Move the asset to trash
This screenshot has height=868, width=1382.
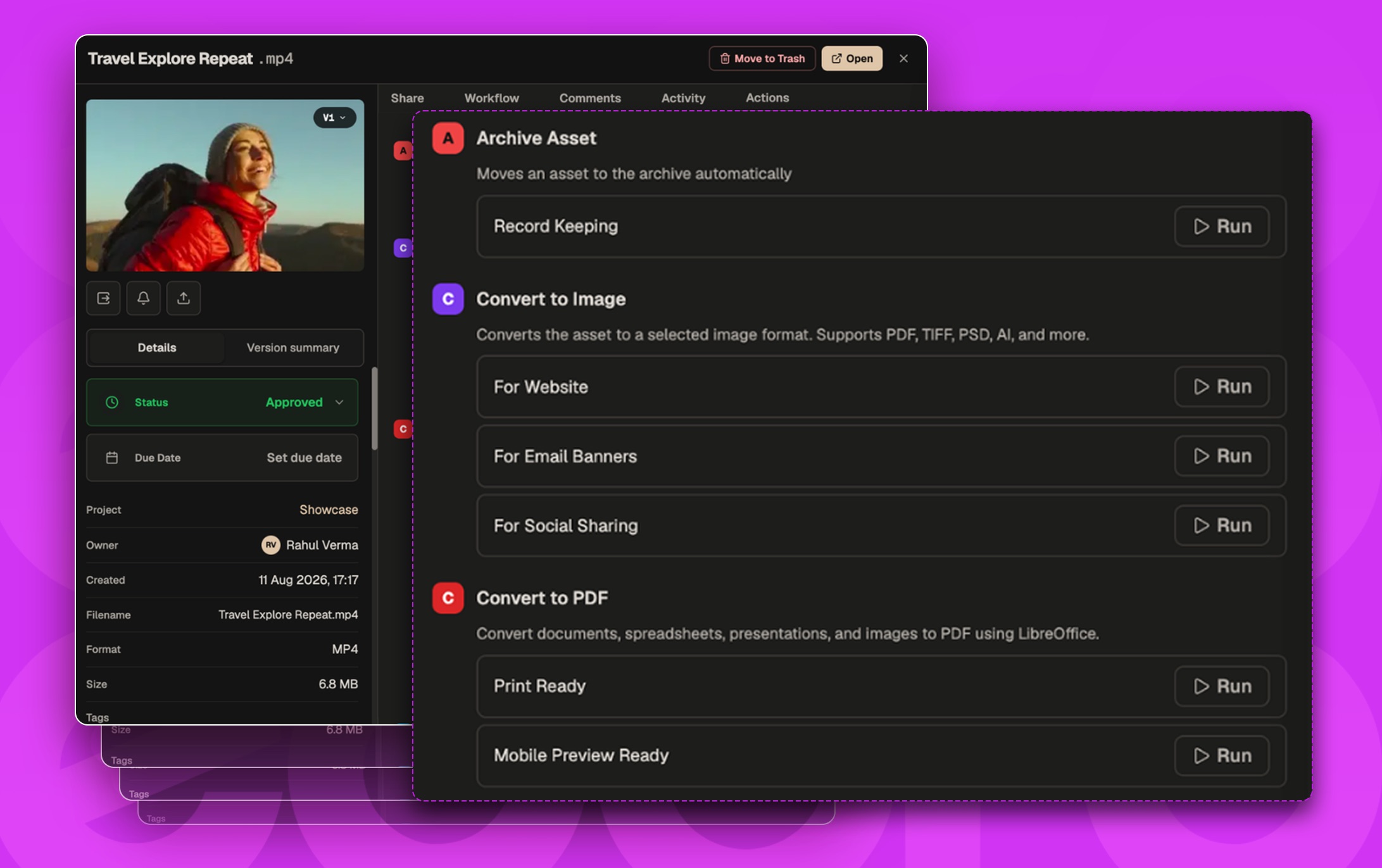pyautogui.click(x=762, y=58)
